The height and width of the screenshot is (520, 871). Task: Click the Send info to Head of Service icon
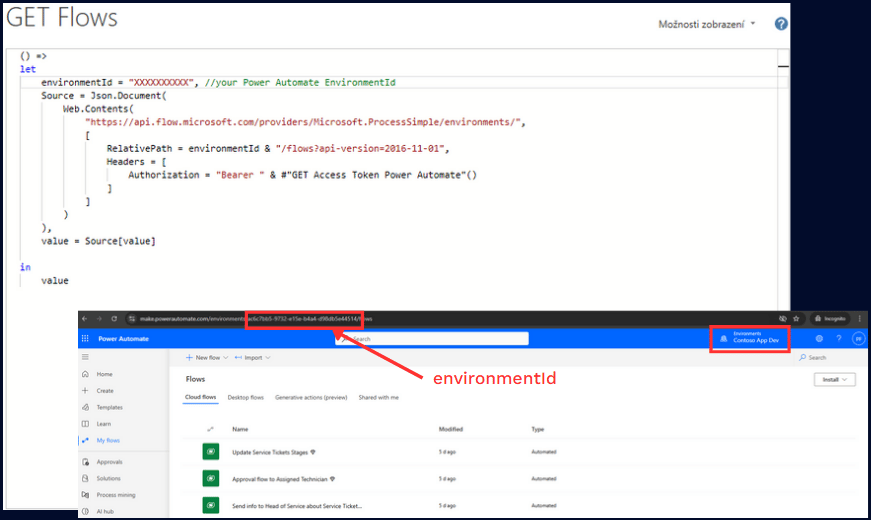(x=211, y=505)
